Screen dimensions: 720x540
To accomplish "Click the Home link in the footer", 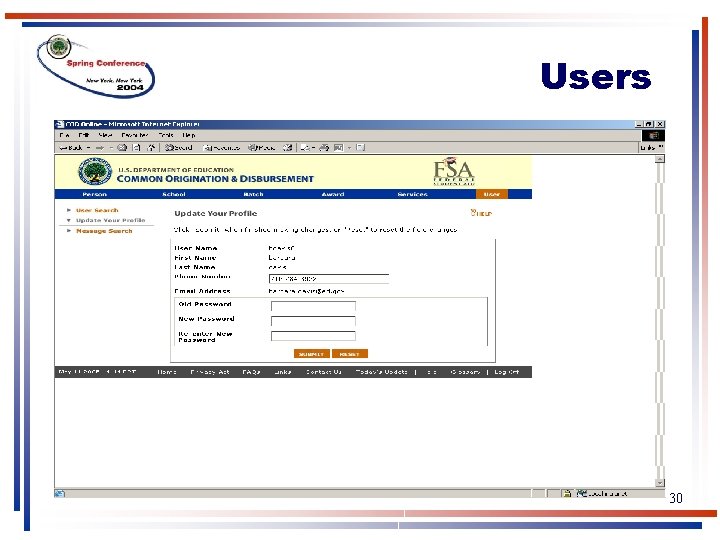I will pyautogui.click(x=167, y=372).
